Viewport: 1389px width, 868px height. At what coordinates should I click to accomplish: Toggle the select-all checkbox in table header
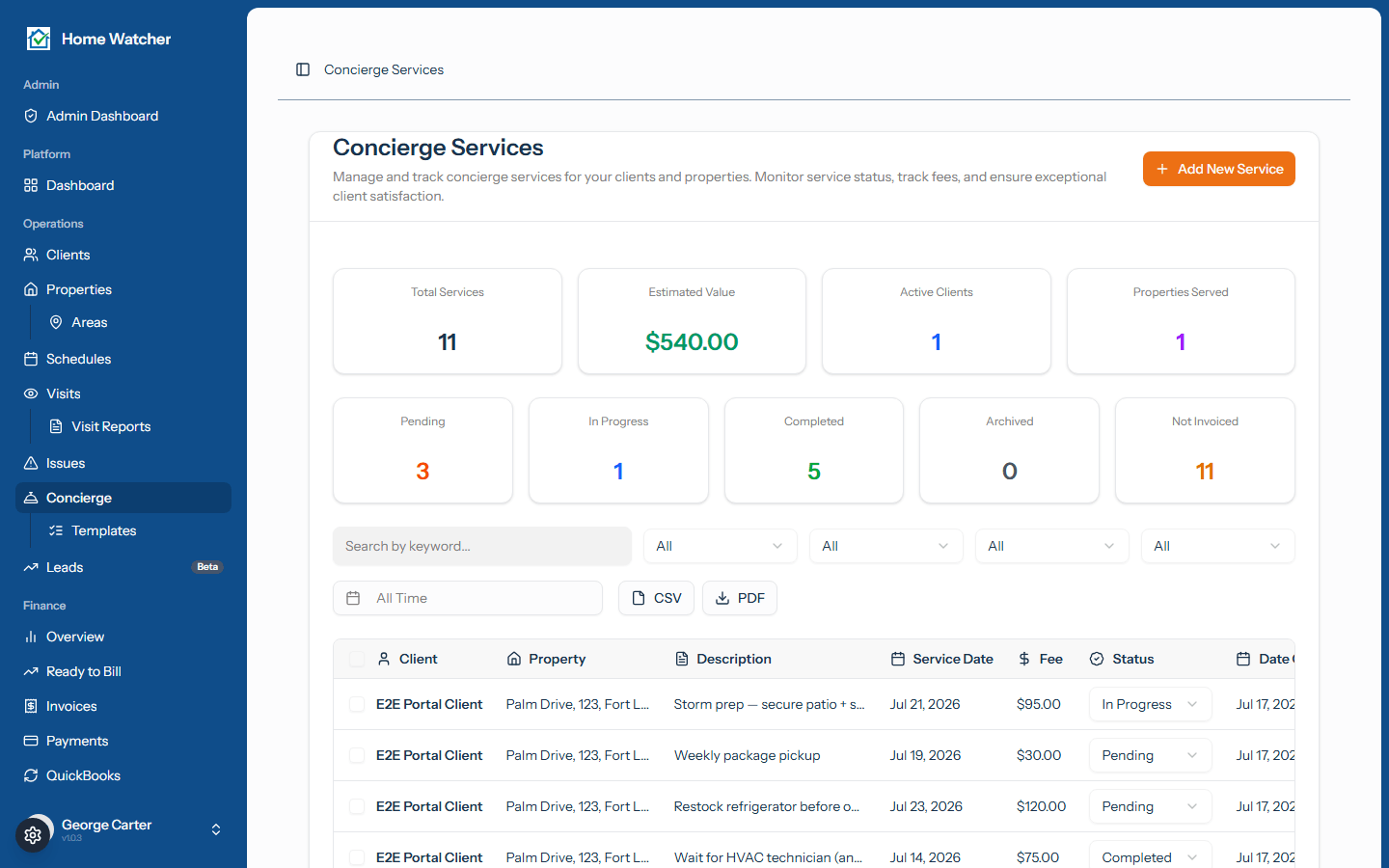(x=357, y=659)
